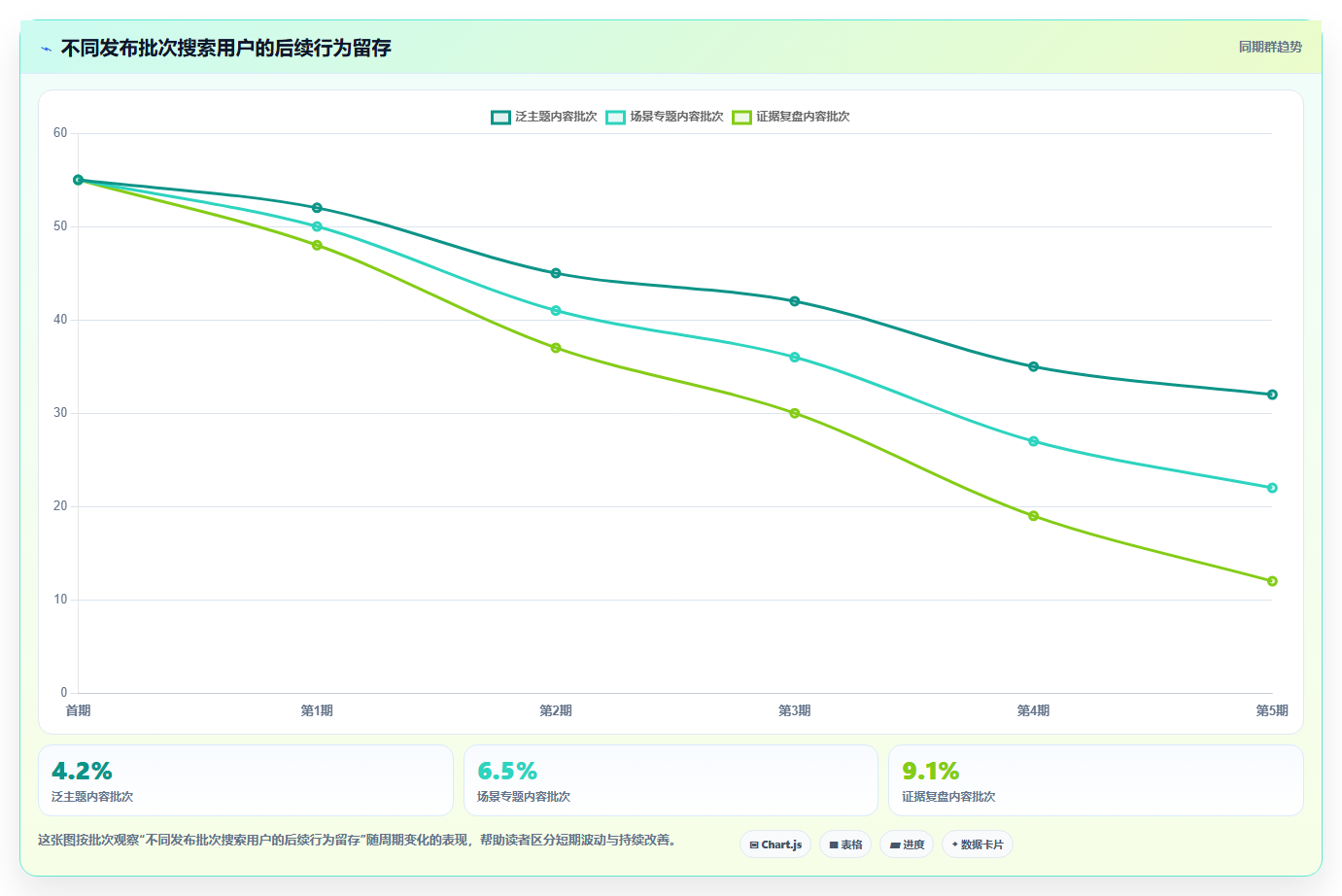The image size is (1342, 896).
Task: Click the chart title 不同发布批次搜索用户的后续行为留存
Action: tap(225, 48)
